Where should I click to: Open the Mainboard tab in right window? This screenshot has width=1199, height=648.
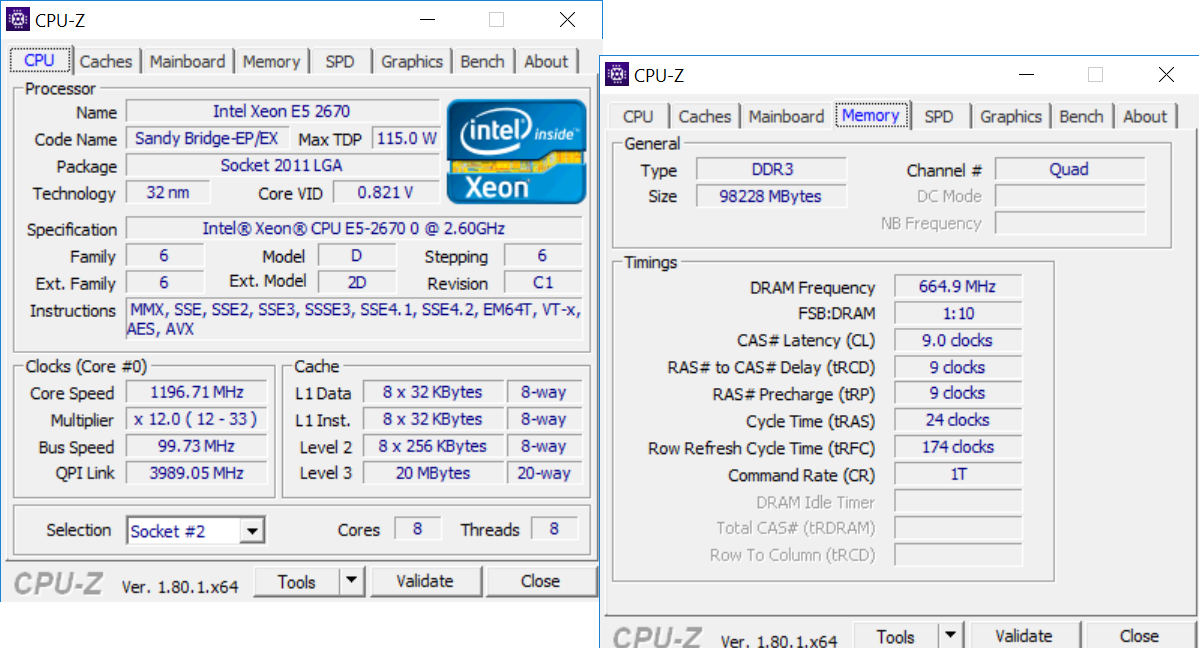[x=786, y=116]
